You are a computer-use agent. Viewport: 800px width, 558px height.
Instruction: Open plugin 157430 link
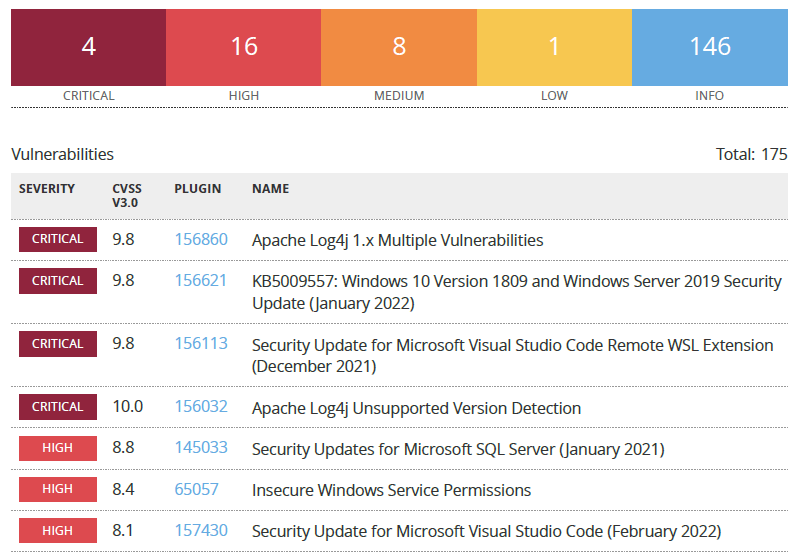click(201, 530)
